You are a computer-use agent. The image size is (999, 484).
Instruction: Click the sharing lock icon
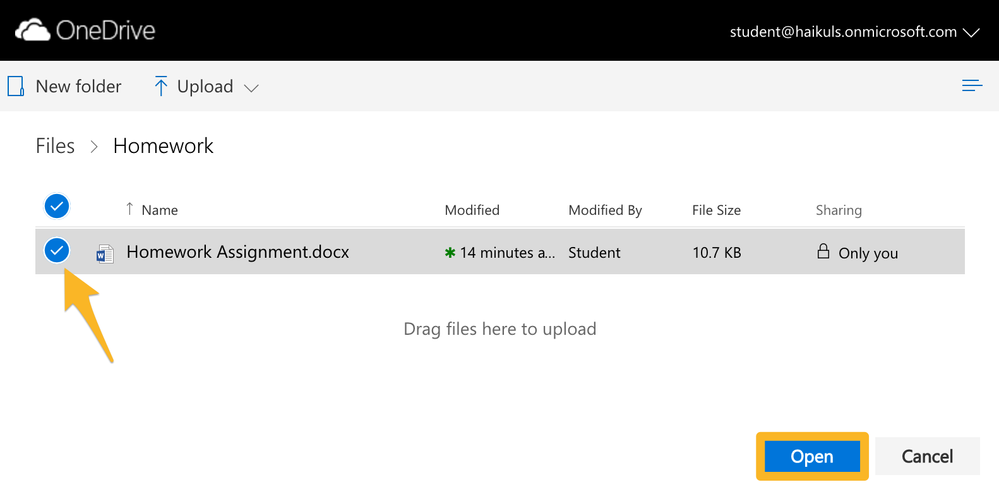[x=823, y=251]
